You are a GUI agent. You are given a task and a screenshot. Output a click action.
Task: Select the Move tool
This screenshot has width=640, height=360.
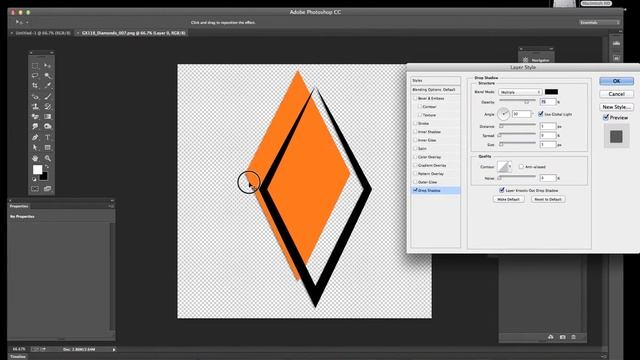(48, 66)
